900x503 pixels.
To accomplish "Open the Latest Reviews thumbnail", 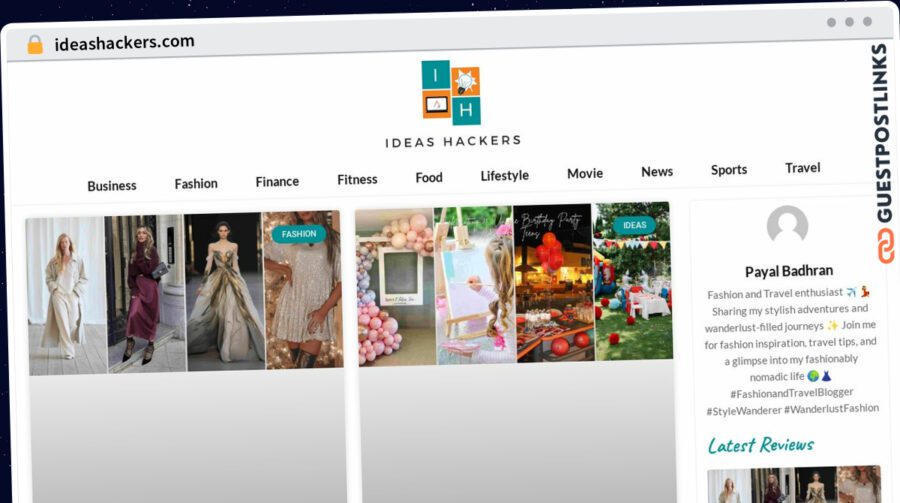I will point(794,484).
